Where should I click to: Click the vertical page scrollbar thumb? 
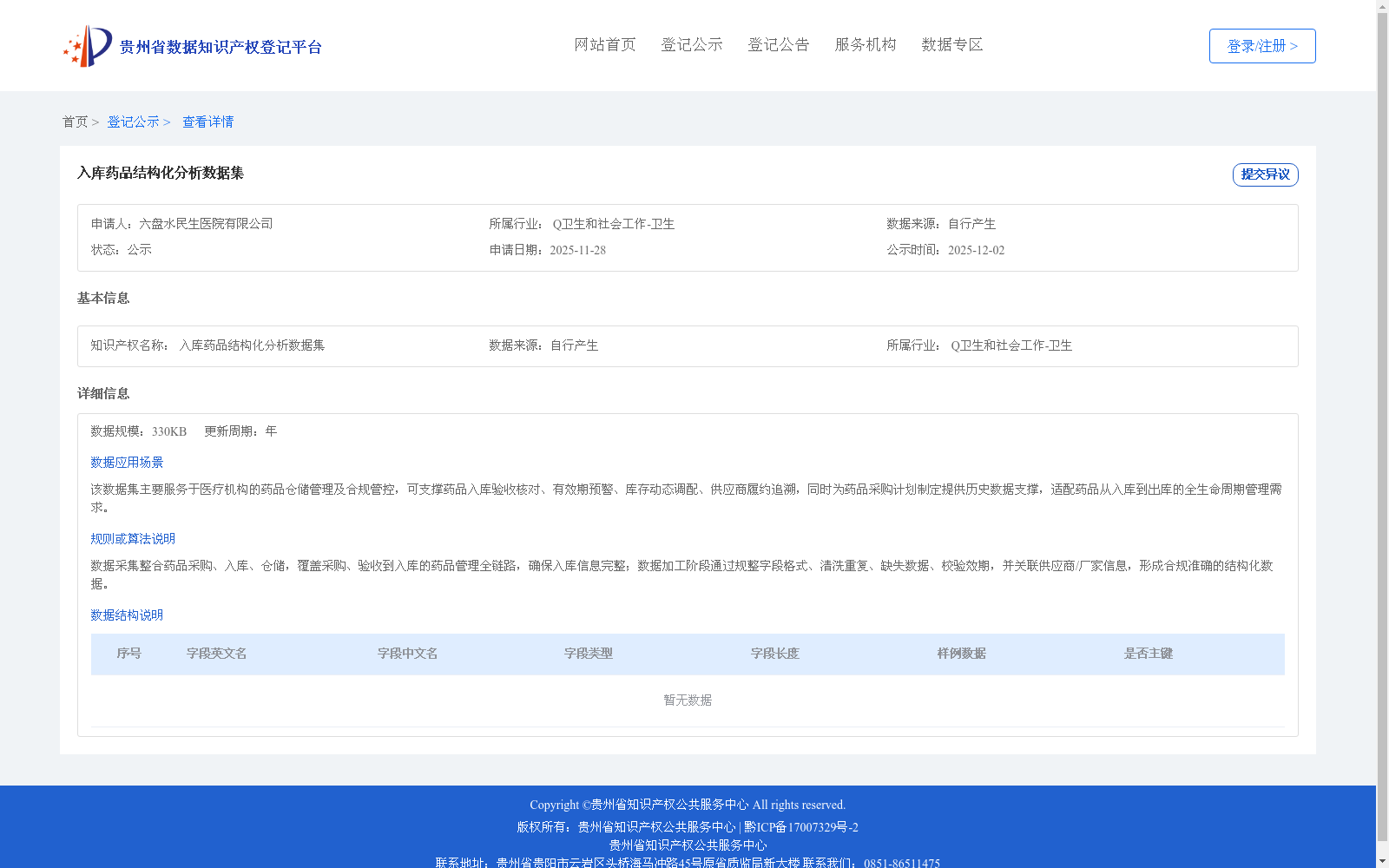click(x=1382, y=427)
